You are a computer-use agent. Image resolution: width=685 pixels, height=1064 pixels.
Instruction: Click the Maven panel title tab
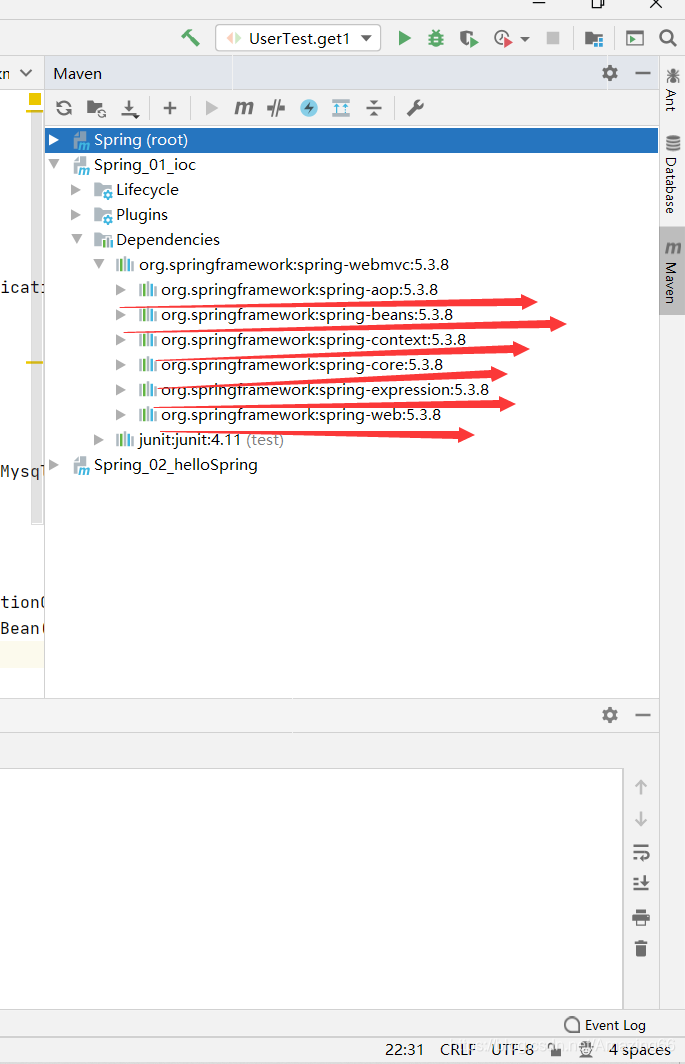pyautogui.click(x=77, y=73)
